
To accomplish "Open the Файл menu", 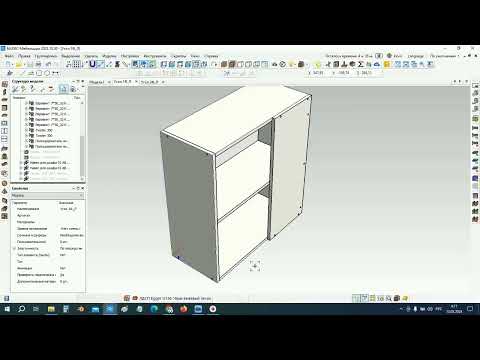I will click(x=9, y=56).
